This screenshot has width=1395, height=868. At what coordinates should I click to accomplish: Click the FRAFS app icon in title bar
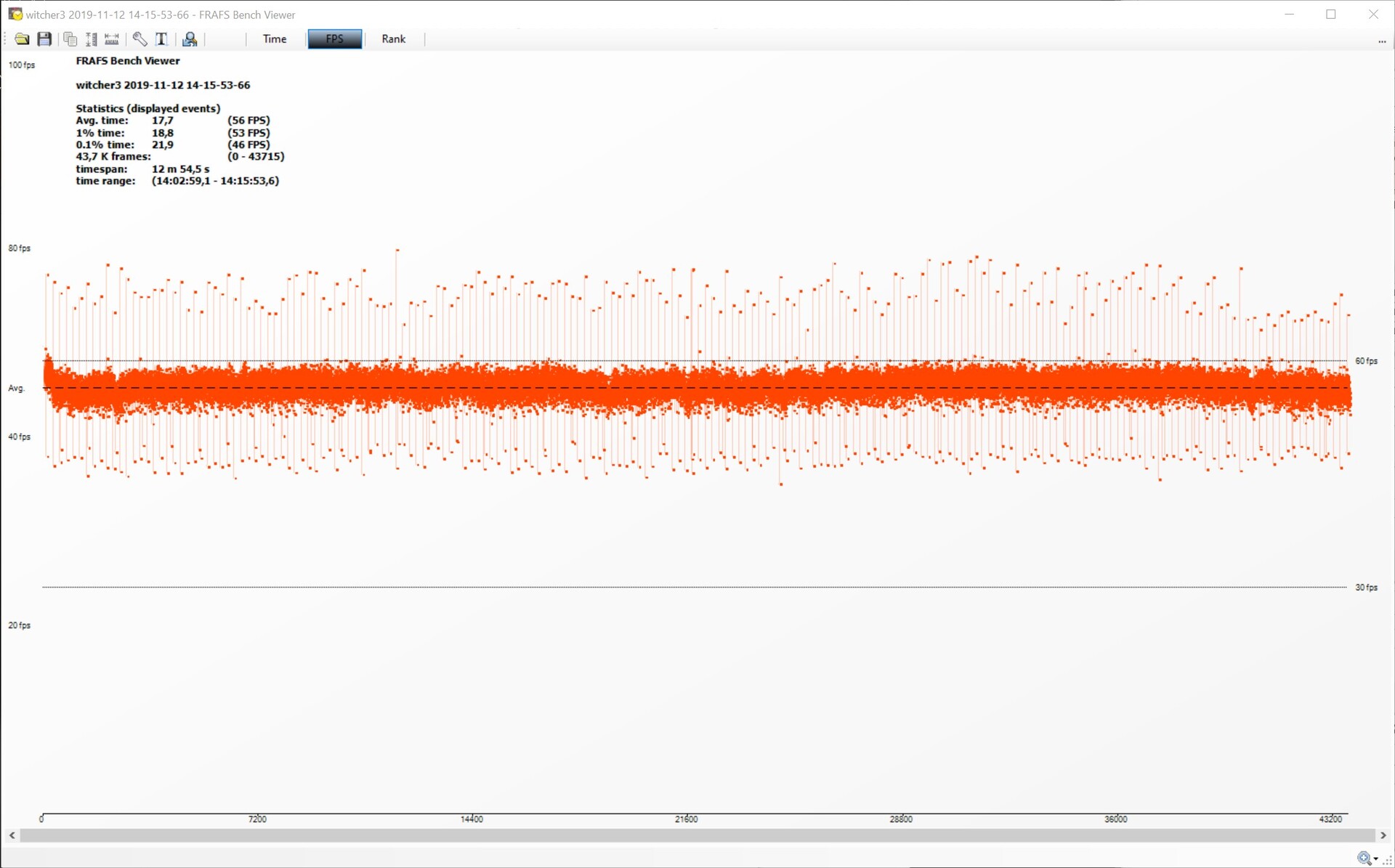click(15, 15)
